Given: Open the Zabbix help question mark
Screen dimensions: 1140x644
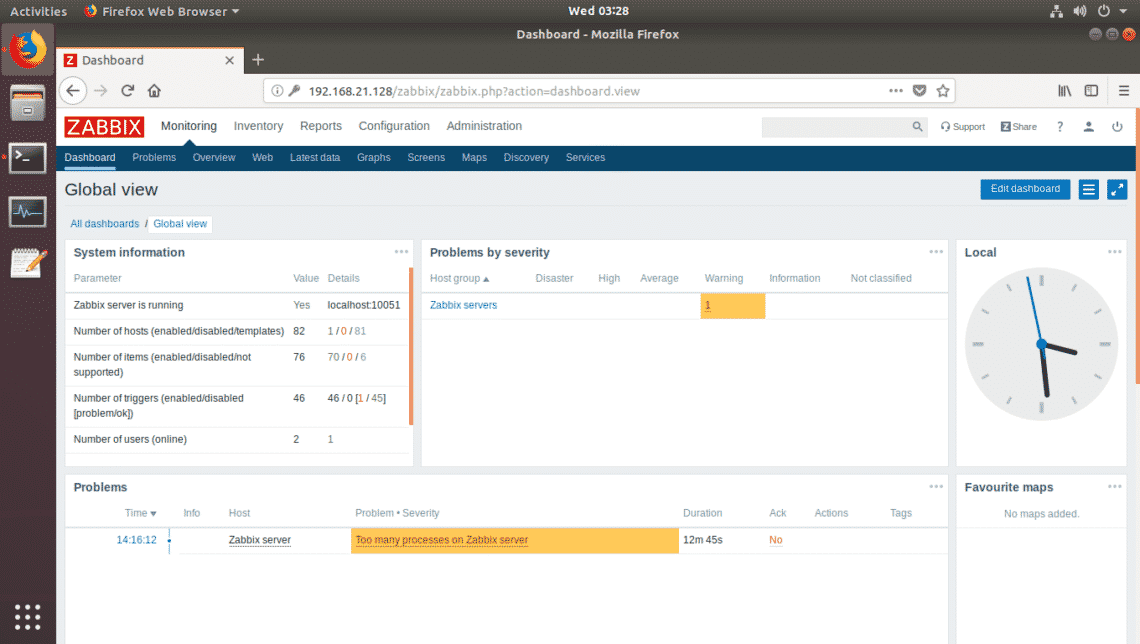Looking at the screenshot, I should [1060, 126].
